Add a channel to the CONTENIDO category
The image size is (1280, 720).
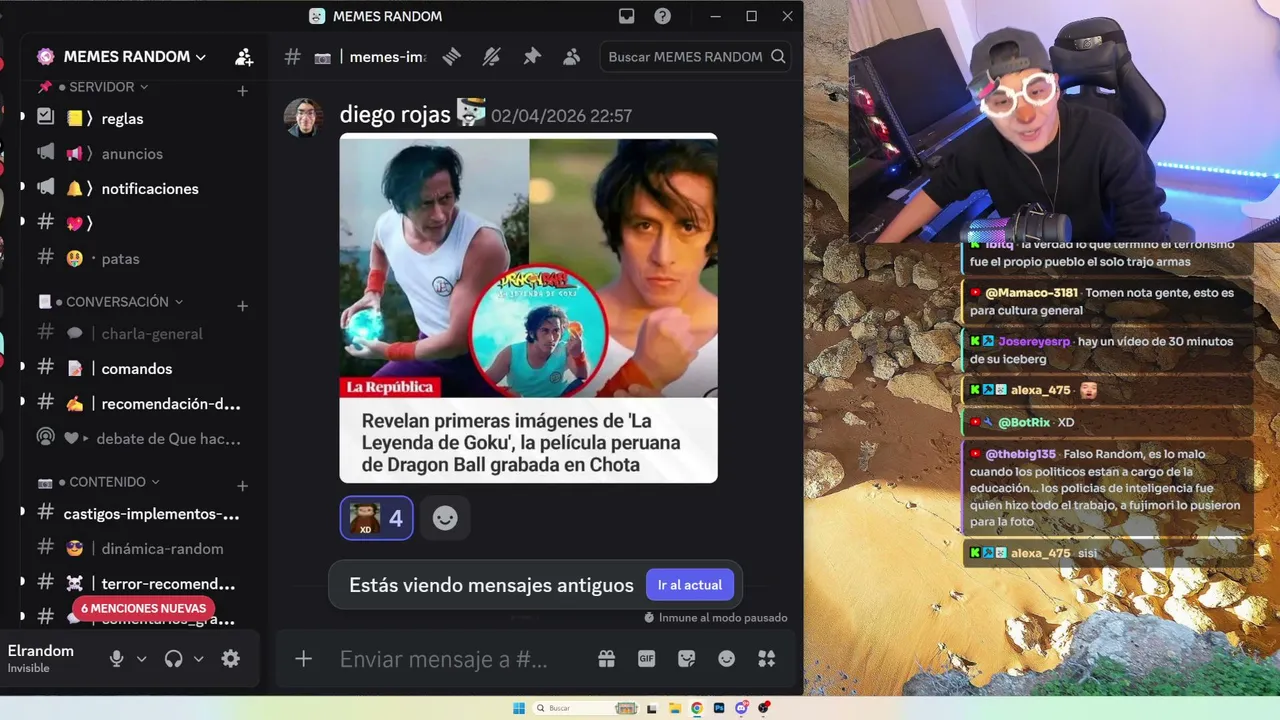coord(242,485)
